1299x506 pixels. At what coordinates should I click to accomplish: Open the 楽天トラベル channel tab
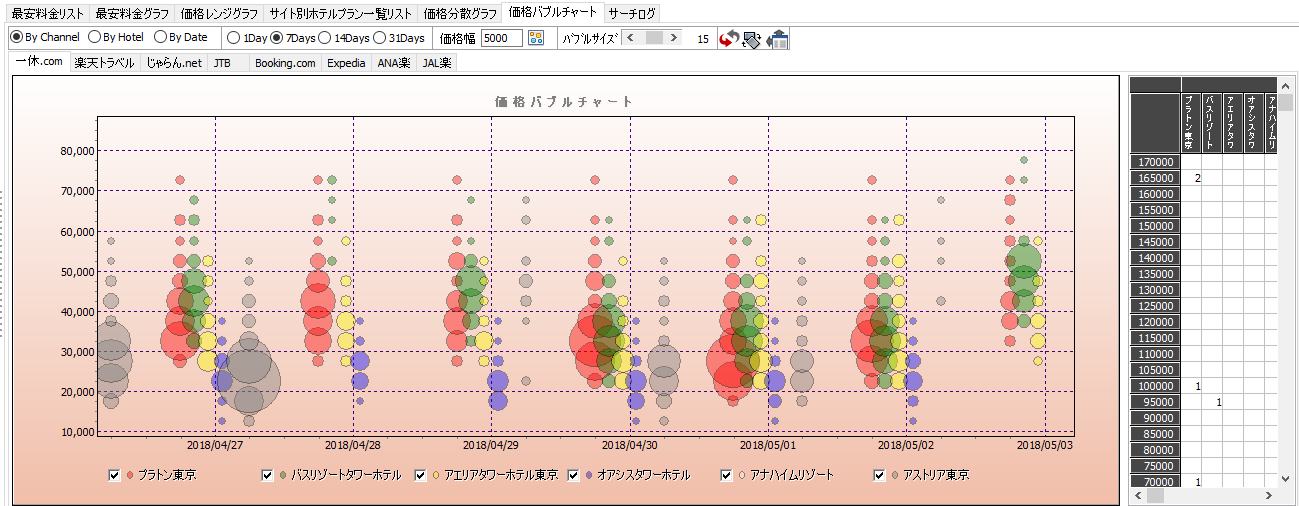tap(104, 63)
